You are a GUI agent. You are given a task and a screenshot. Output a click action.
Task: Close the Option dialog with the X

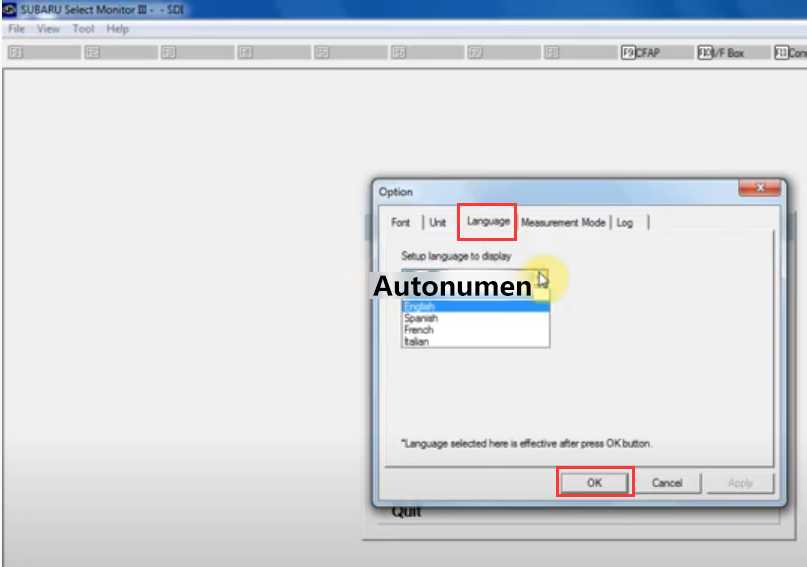tap(760, 188)
